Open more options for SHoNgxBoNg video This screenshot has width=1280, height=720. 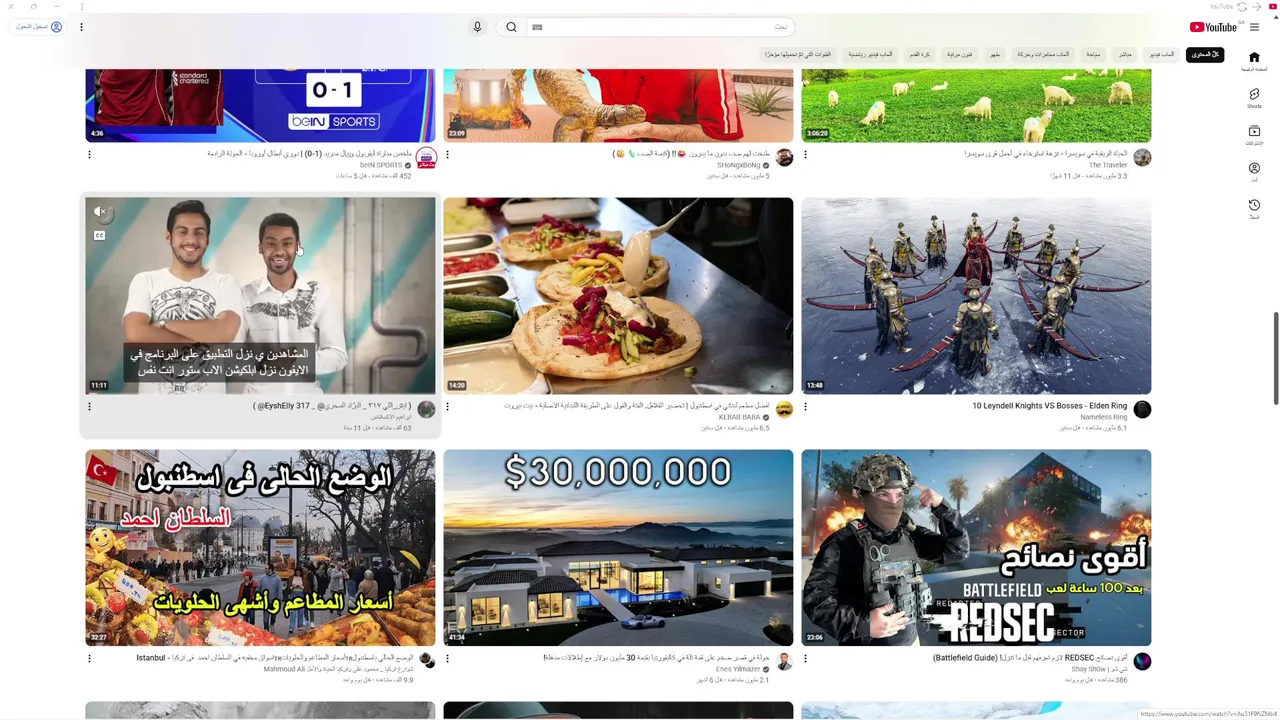point(447,154)
